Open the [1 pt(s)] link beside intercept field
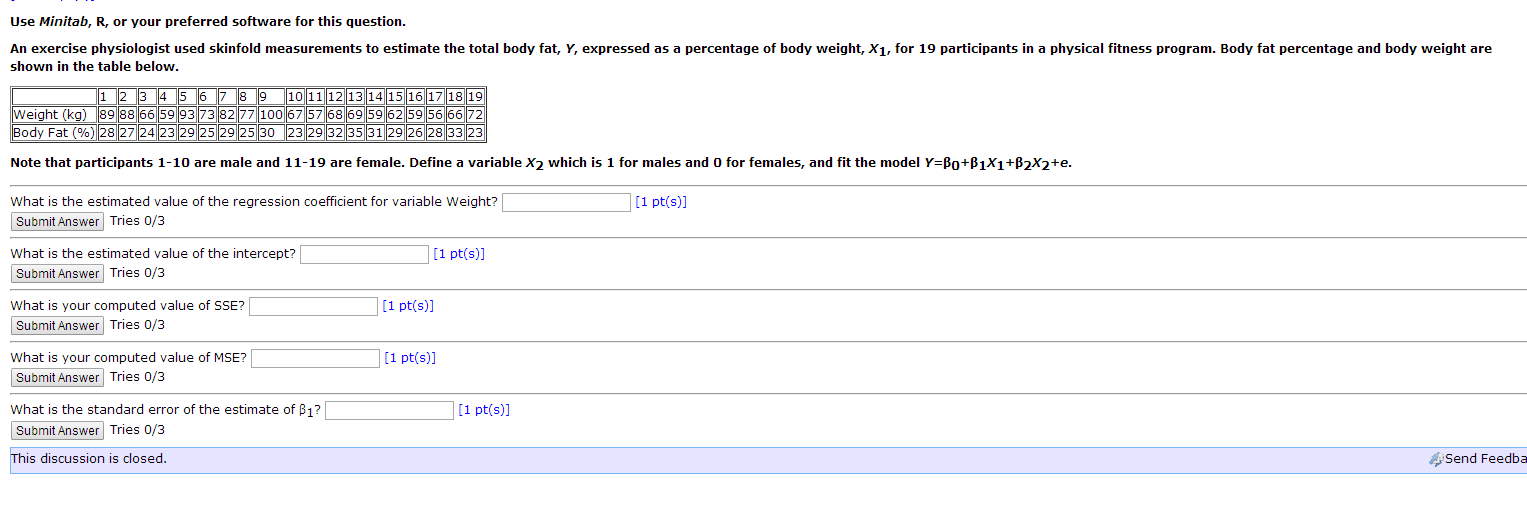Screen dimensions: 1527x517 [459, 254]
